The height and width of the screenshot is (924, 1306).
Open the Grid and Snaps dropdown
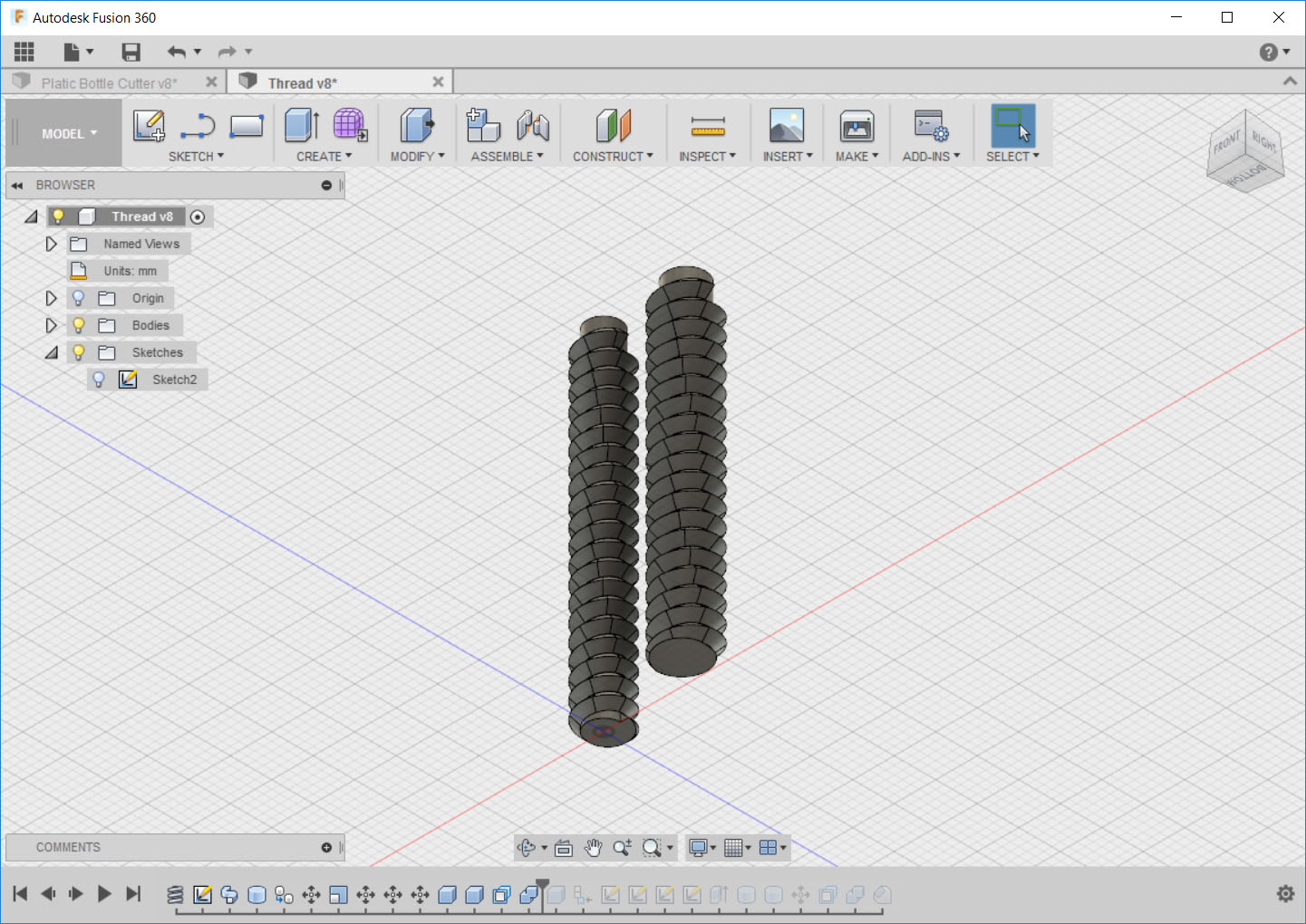[738, 848]
